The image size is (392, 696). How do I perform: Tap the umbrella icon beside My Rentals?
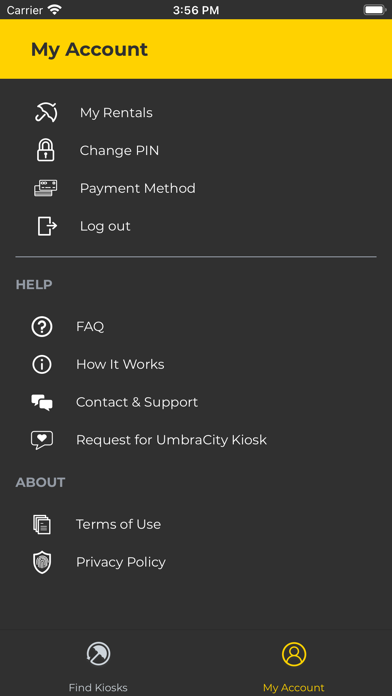point(46,113)
